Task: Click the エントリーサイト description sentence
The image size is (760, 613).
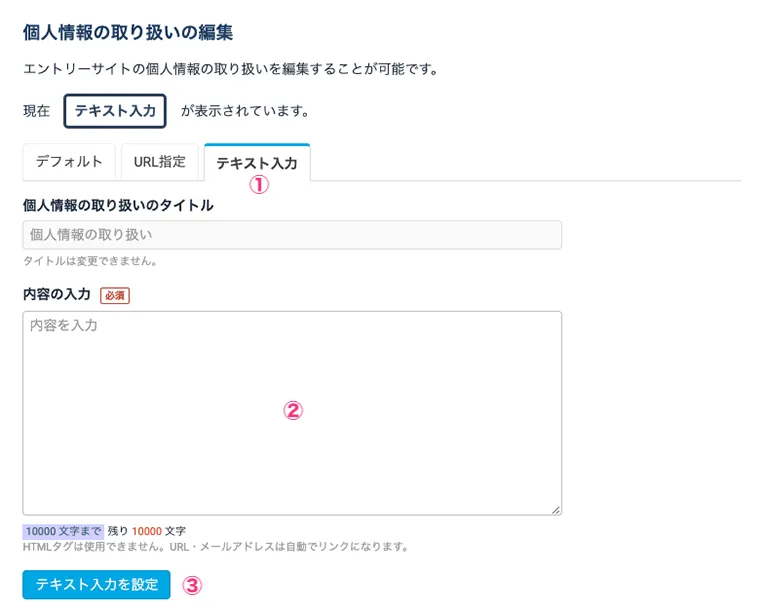Action: [x=231, y=70]
